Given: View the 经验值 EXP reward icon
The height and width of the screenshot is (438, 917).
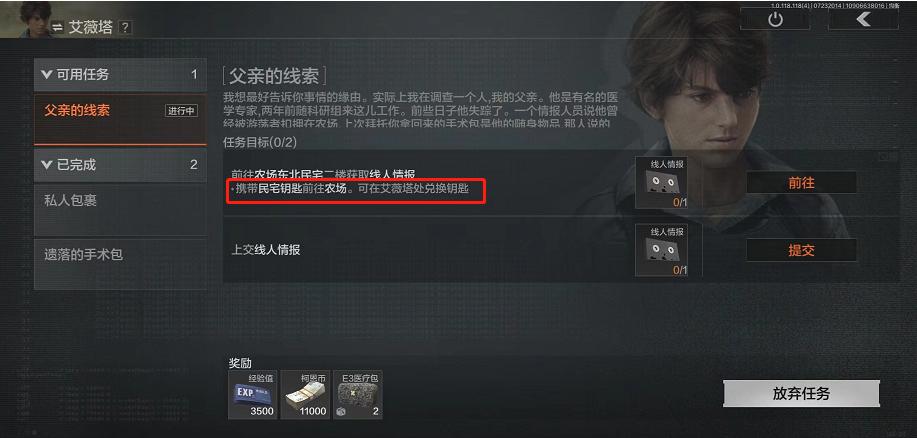Looking at the screenshot, I should click(x=253, y=395).
